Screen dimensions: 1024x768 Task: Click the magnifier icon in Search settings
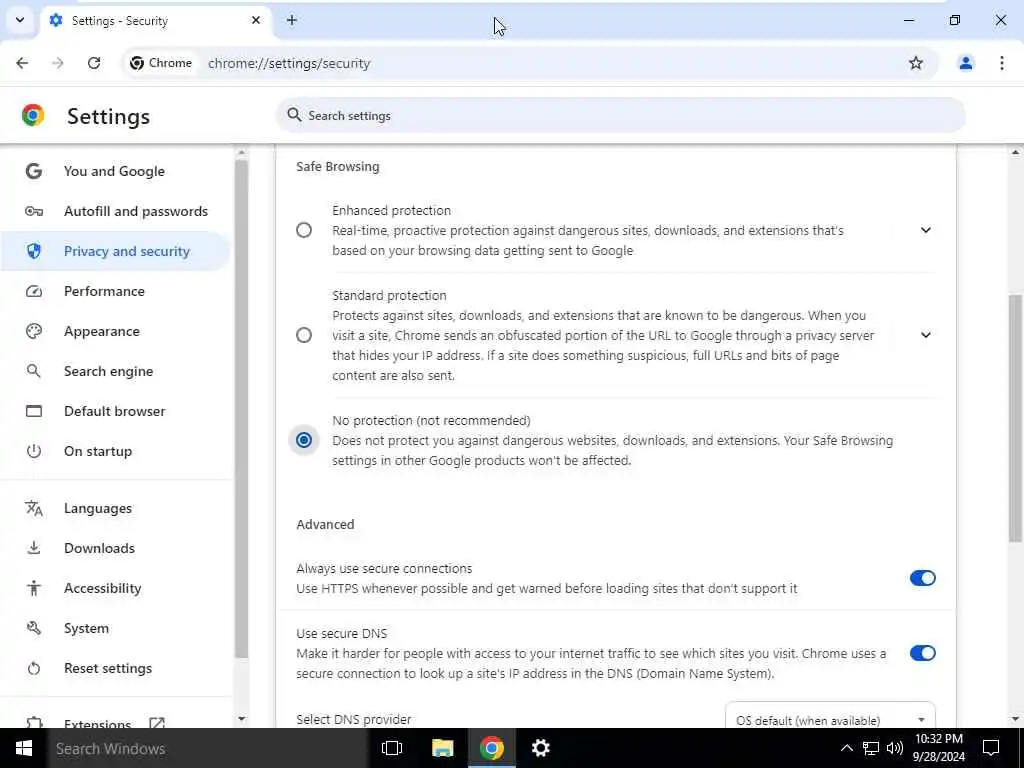[x=294, y=115]
